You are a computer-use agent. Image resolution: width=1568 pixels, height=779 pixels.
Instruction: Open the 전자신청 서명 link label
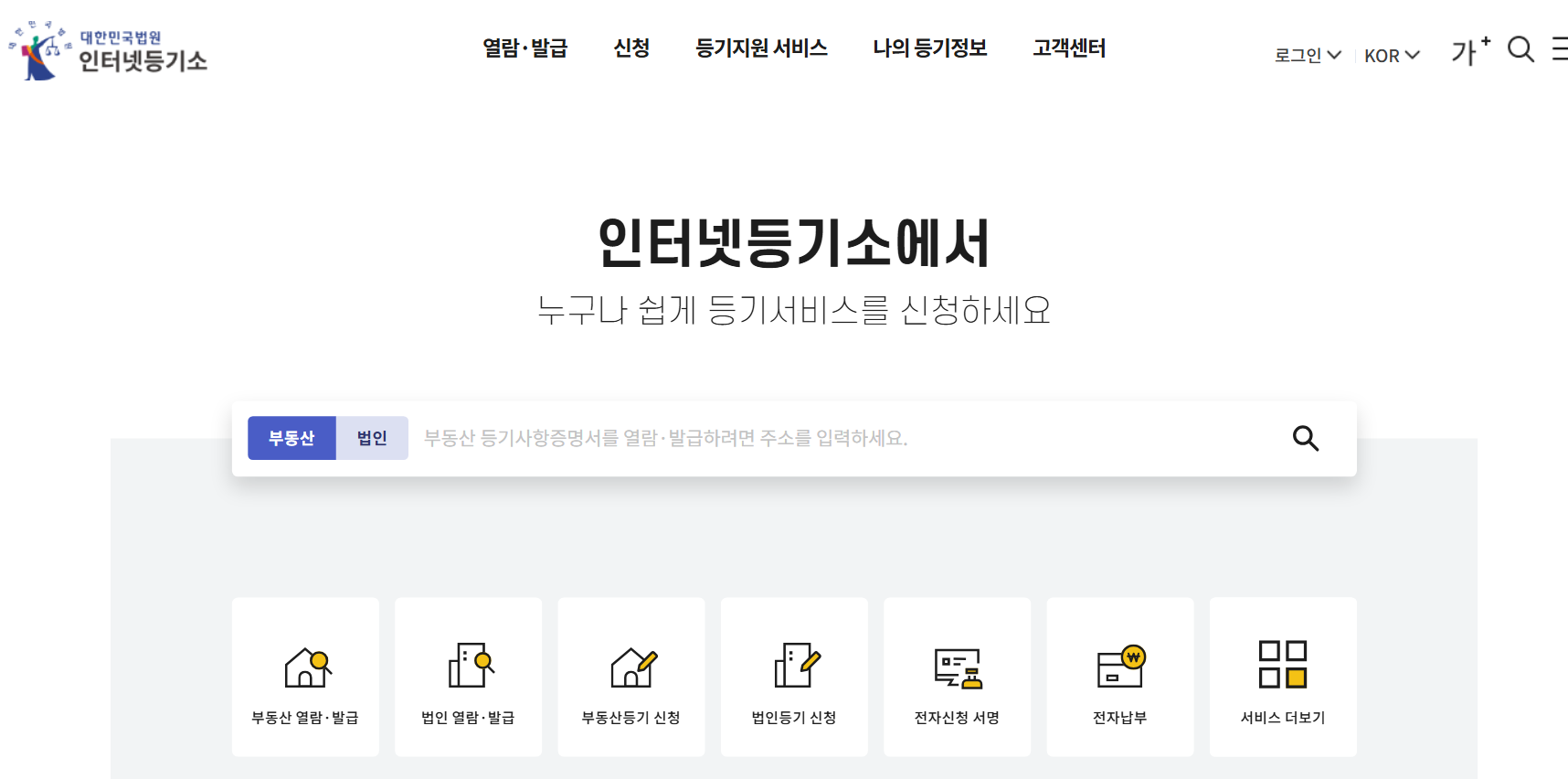tap(957, 718)
